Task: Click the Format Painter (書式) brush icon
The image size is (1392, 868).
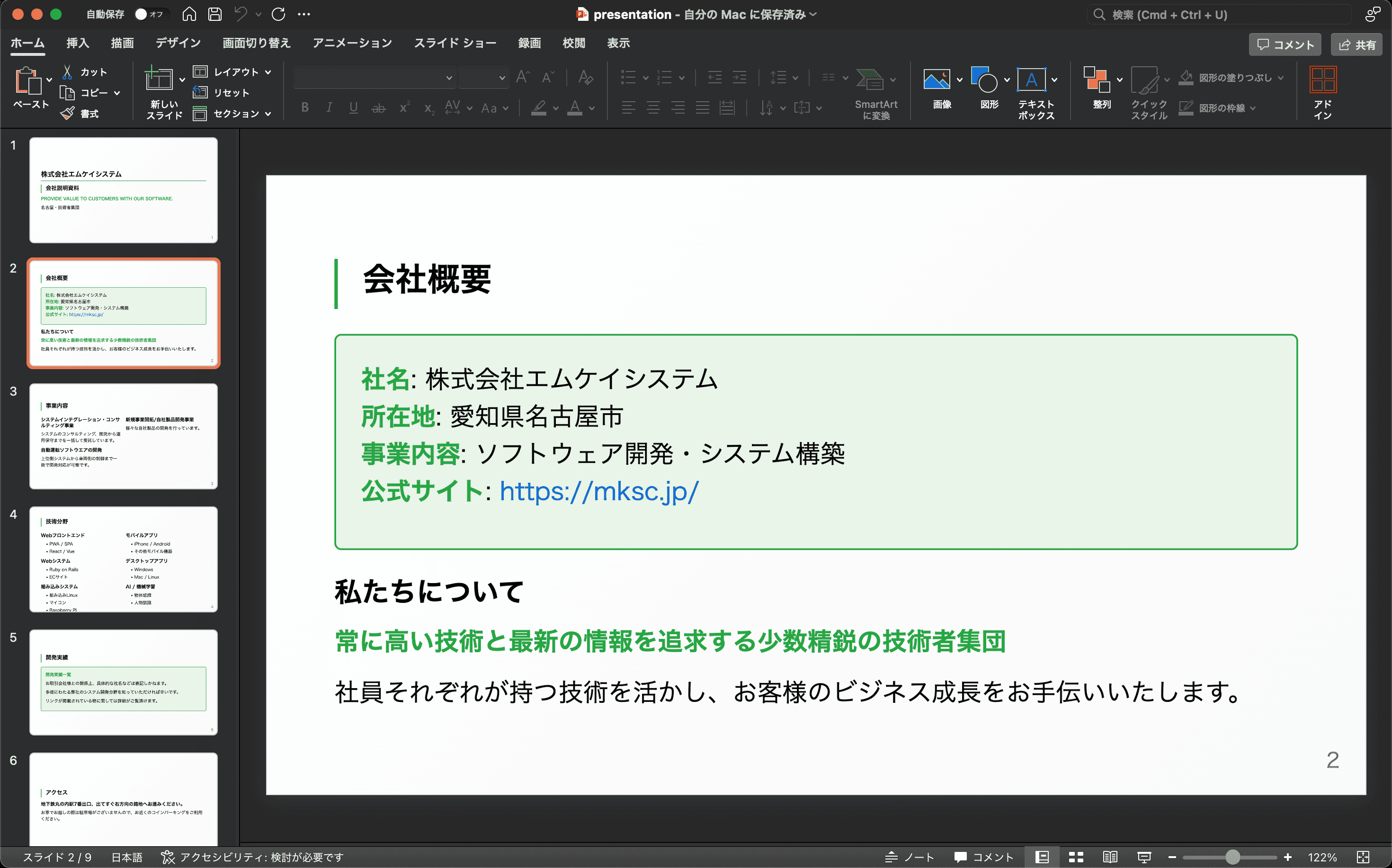Action: 68,113
